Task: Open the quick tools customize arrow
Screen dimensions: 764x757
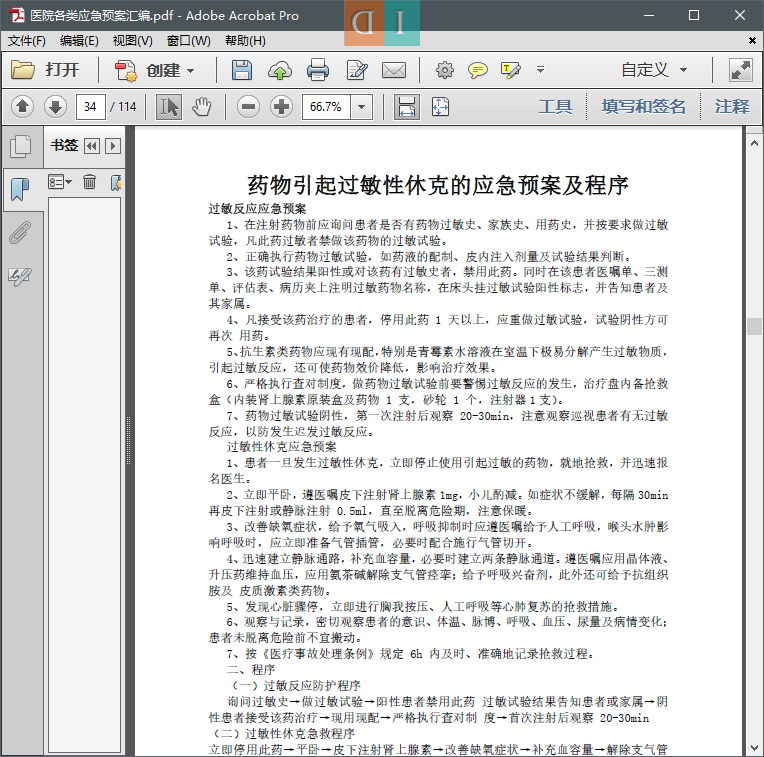Action: tap(540, 70)
